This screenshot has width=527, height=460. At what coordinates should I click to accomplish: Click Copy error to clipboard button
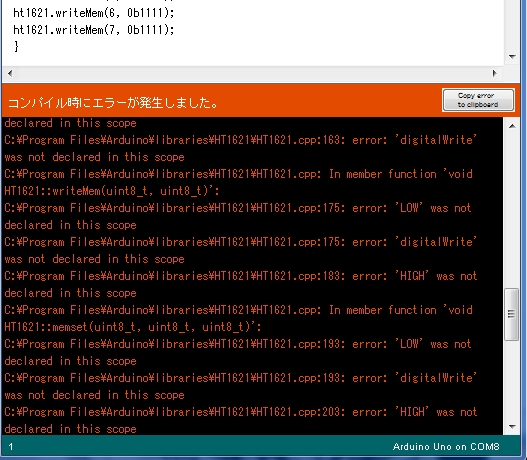478,100
